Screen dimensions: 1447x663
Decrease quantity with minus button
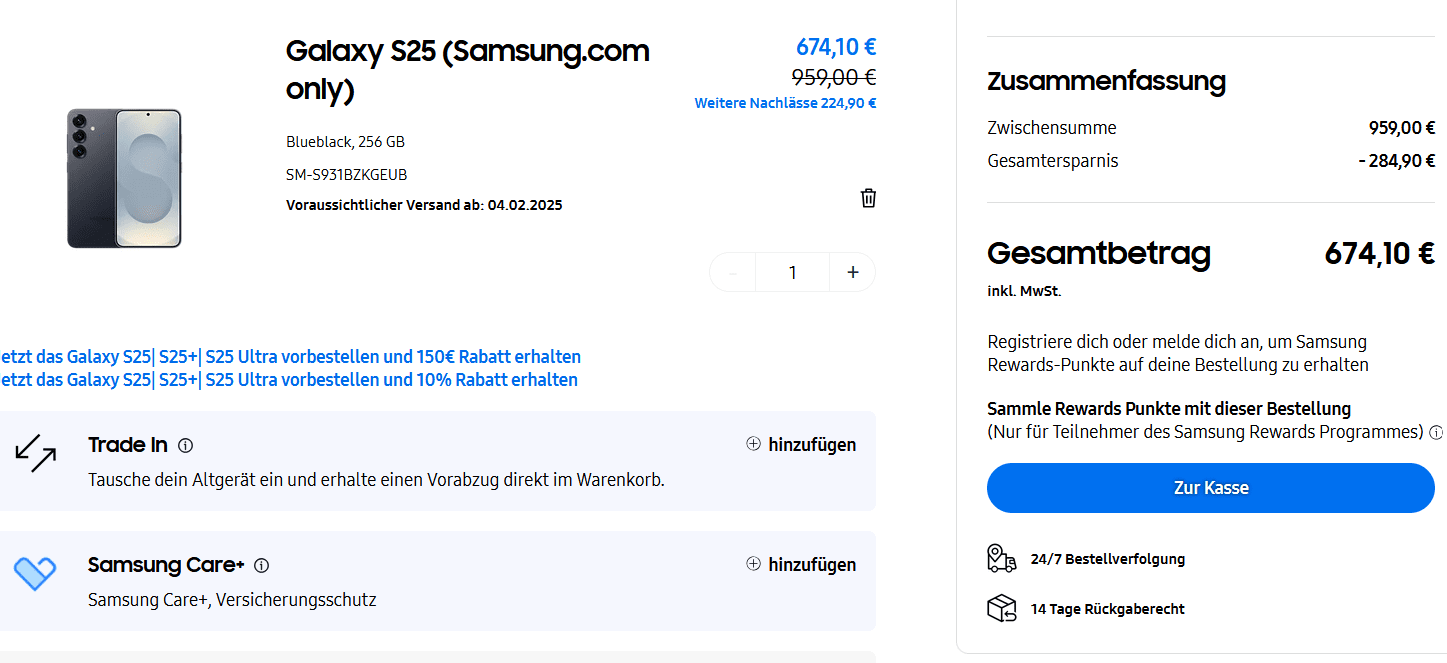click(733, 272)
